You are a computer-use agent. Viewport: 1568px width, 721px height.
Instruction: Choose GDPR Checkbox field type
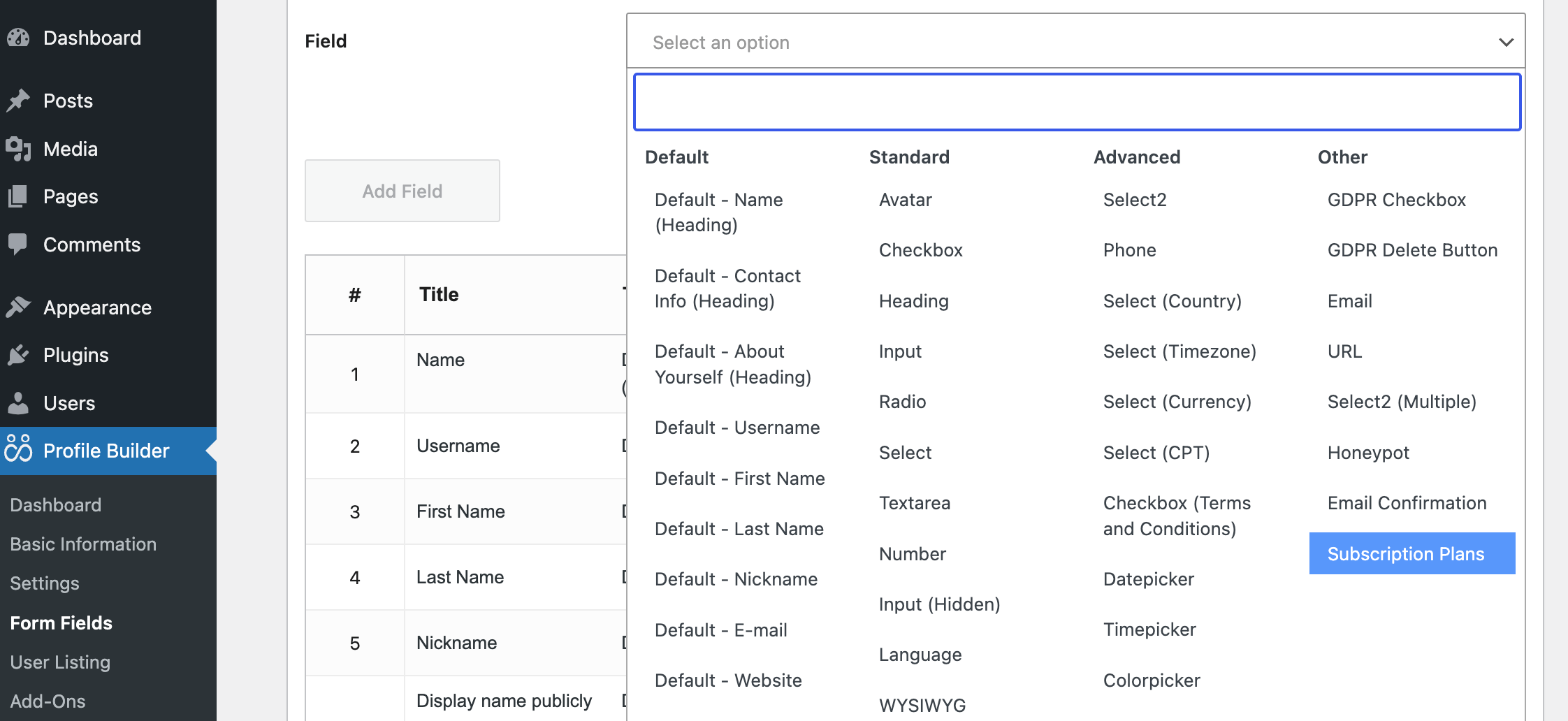[1397, 200]
